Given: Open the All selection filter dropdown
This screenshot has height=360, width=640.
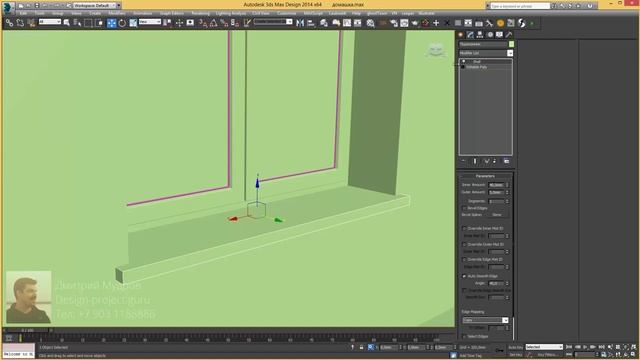Looking at the screenshot, I should (50, 22).
